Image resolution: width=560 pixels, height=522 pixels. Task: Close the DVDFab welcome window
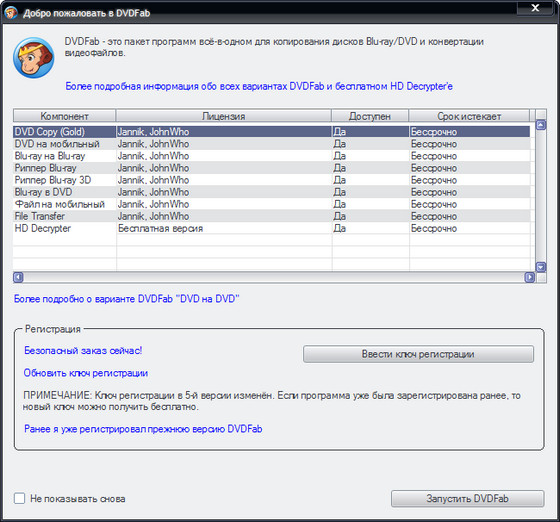(535, 8)
